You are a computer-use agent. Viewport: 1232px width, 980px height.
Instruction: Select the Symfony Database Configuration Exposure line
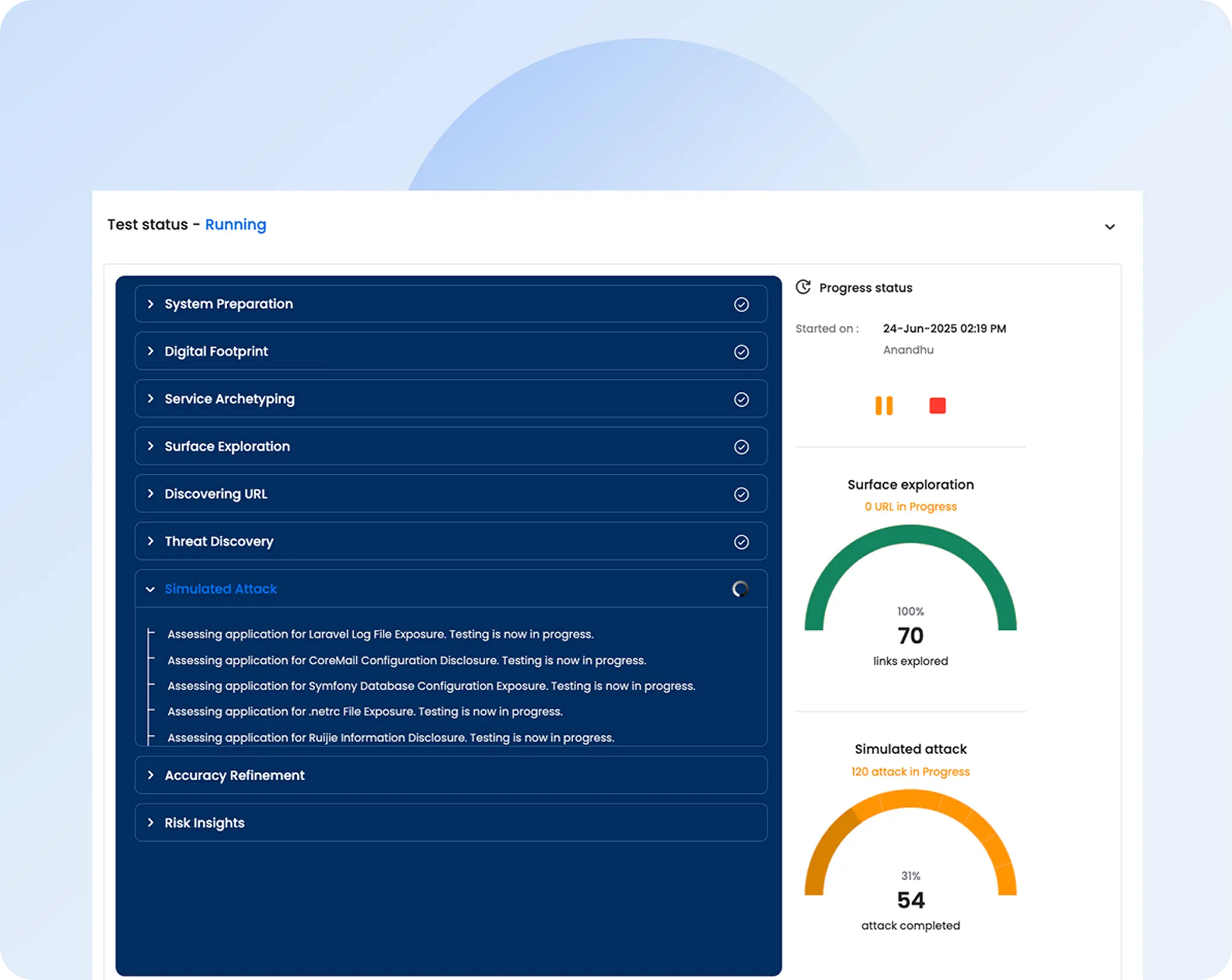tap(431, 686)
